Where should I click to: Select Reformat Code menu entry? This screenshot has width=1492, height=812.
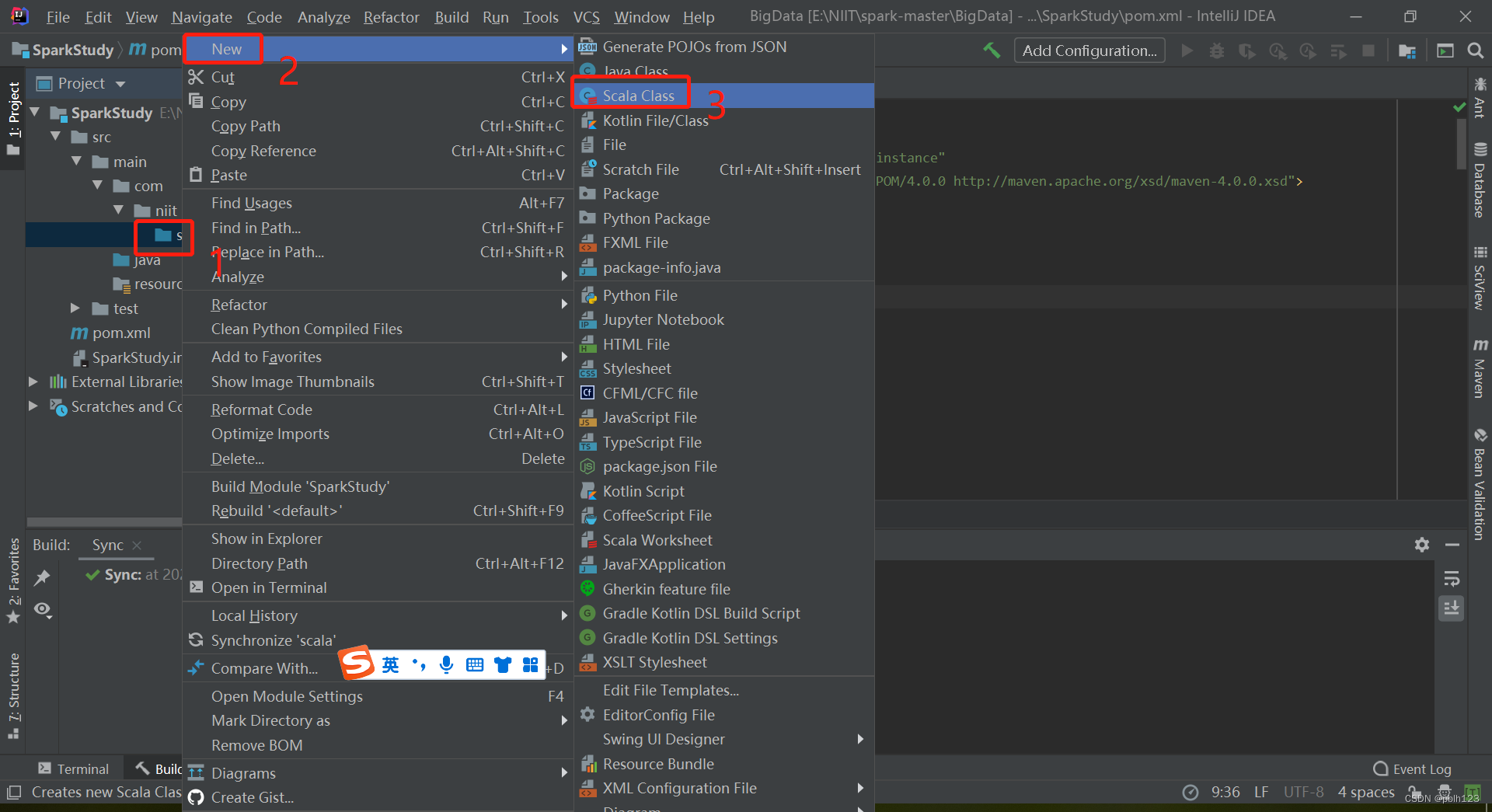(378, 409)
